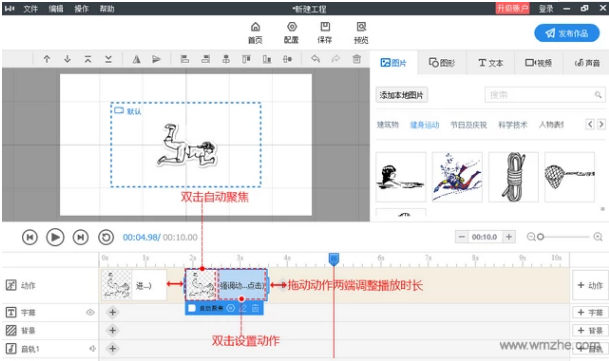Select the 健身运动 category
The image size is (609, 361).
click(425, 125)
